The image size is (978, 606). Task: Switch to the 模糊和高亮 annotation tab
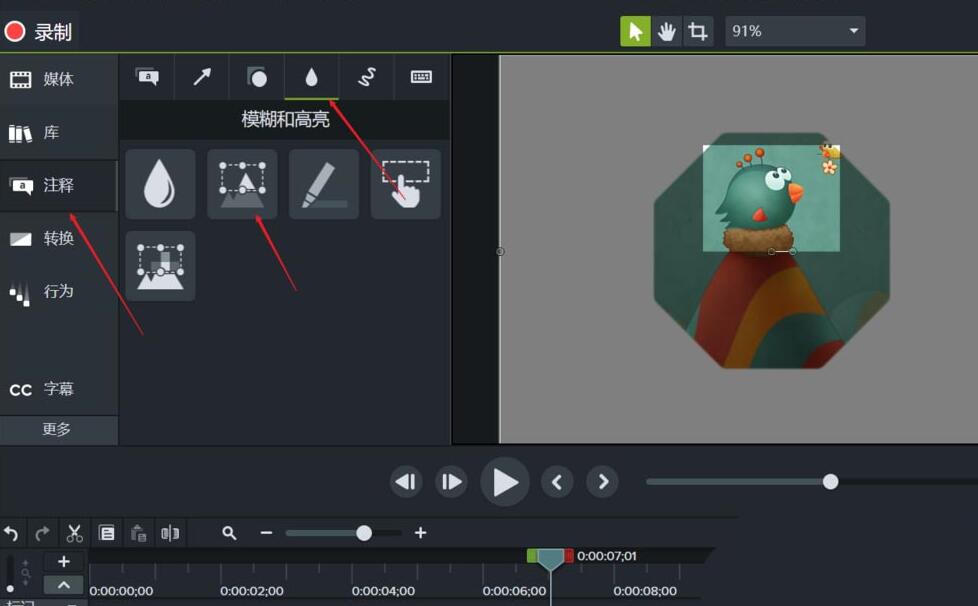[x=312, y=77]
